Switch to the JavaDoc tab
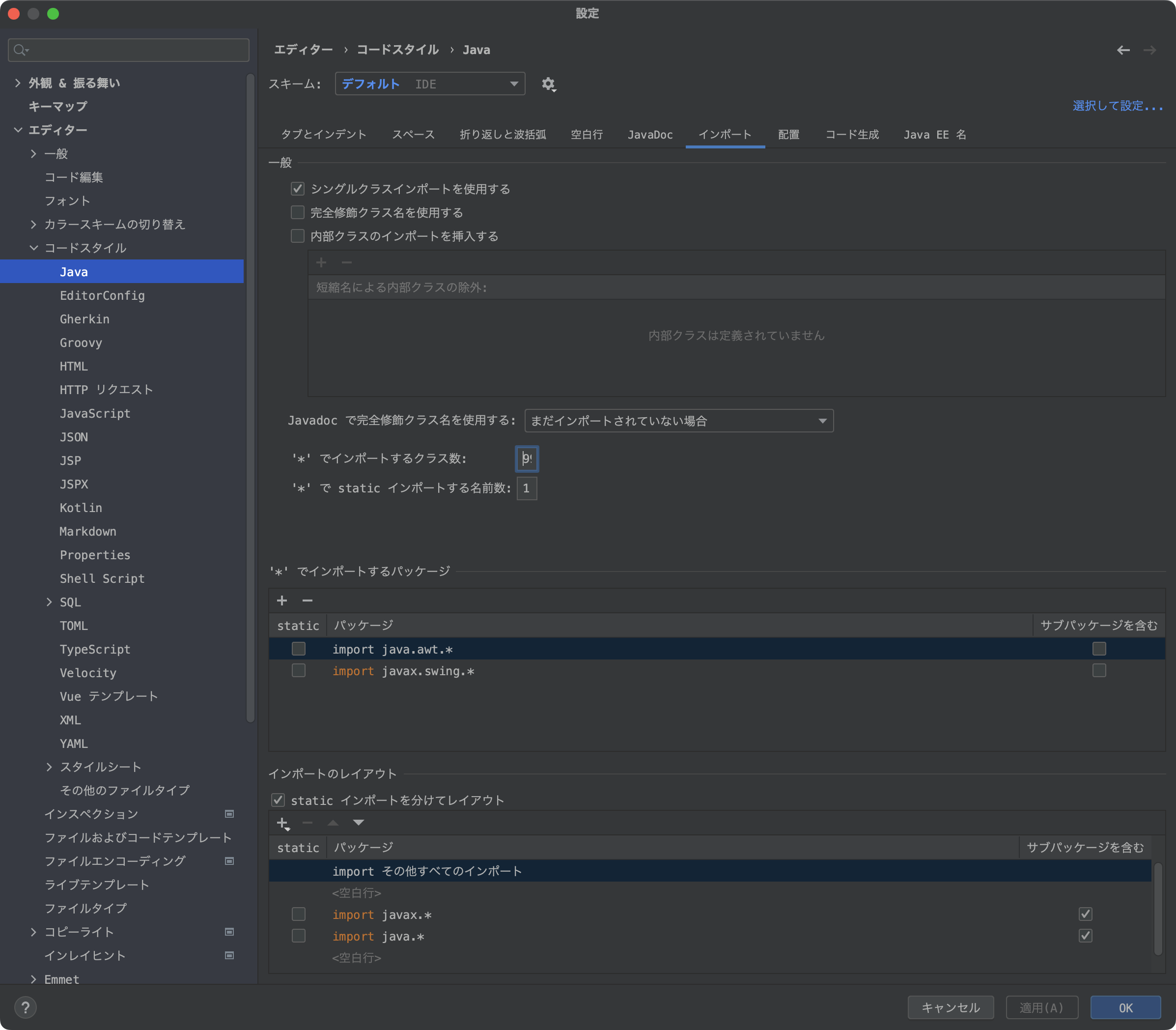The width and height of the screenshot is (1176, 1030). tap(649, 135)
